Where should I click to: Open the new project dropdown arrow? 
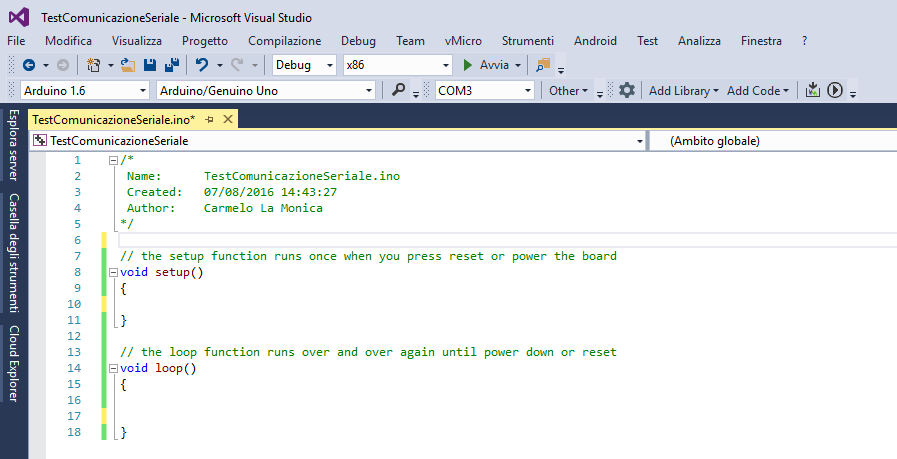(110, 66)
